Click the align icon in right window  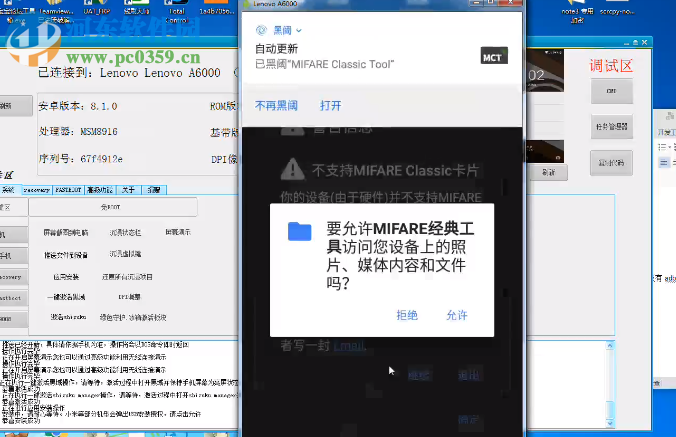663,162
